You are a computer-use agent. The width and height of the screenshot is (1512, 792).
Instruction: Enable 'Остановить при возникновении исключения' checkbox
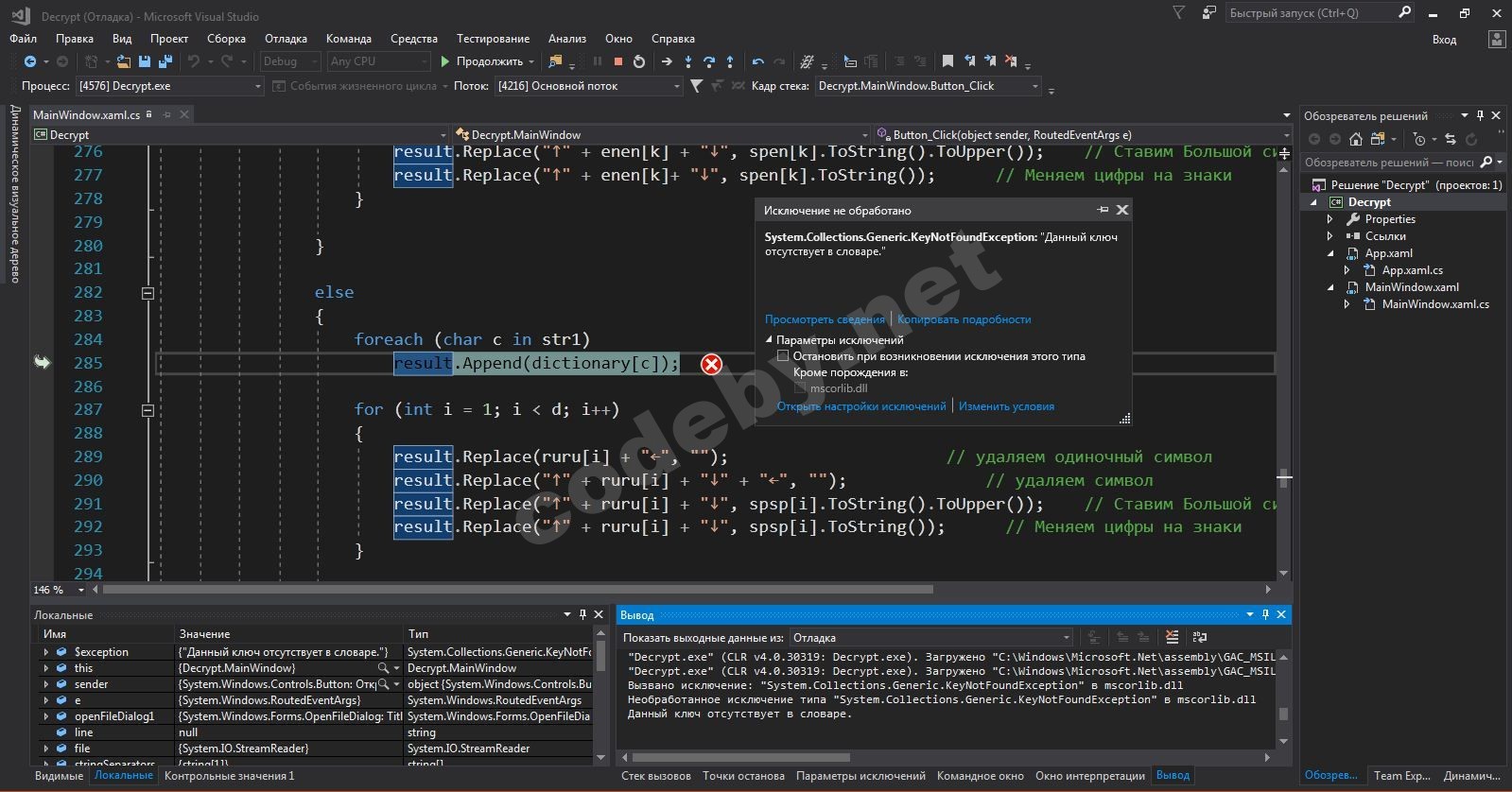point(783,356)
